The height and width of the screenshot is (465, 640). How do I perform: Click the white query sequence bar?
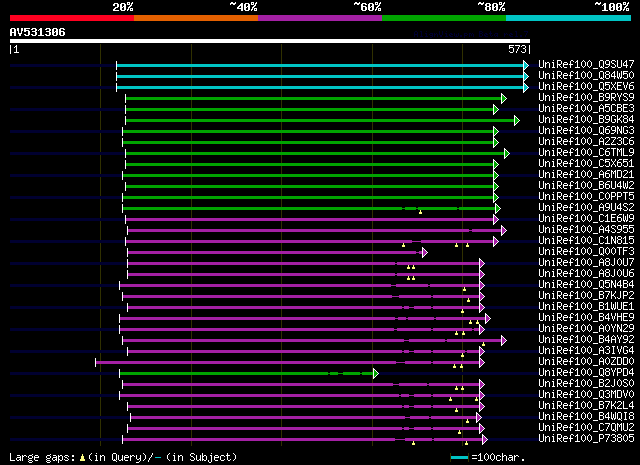point(270,41)
